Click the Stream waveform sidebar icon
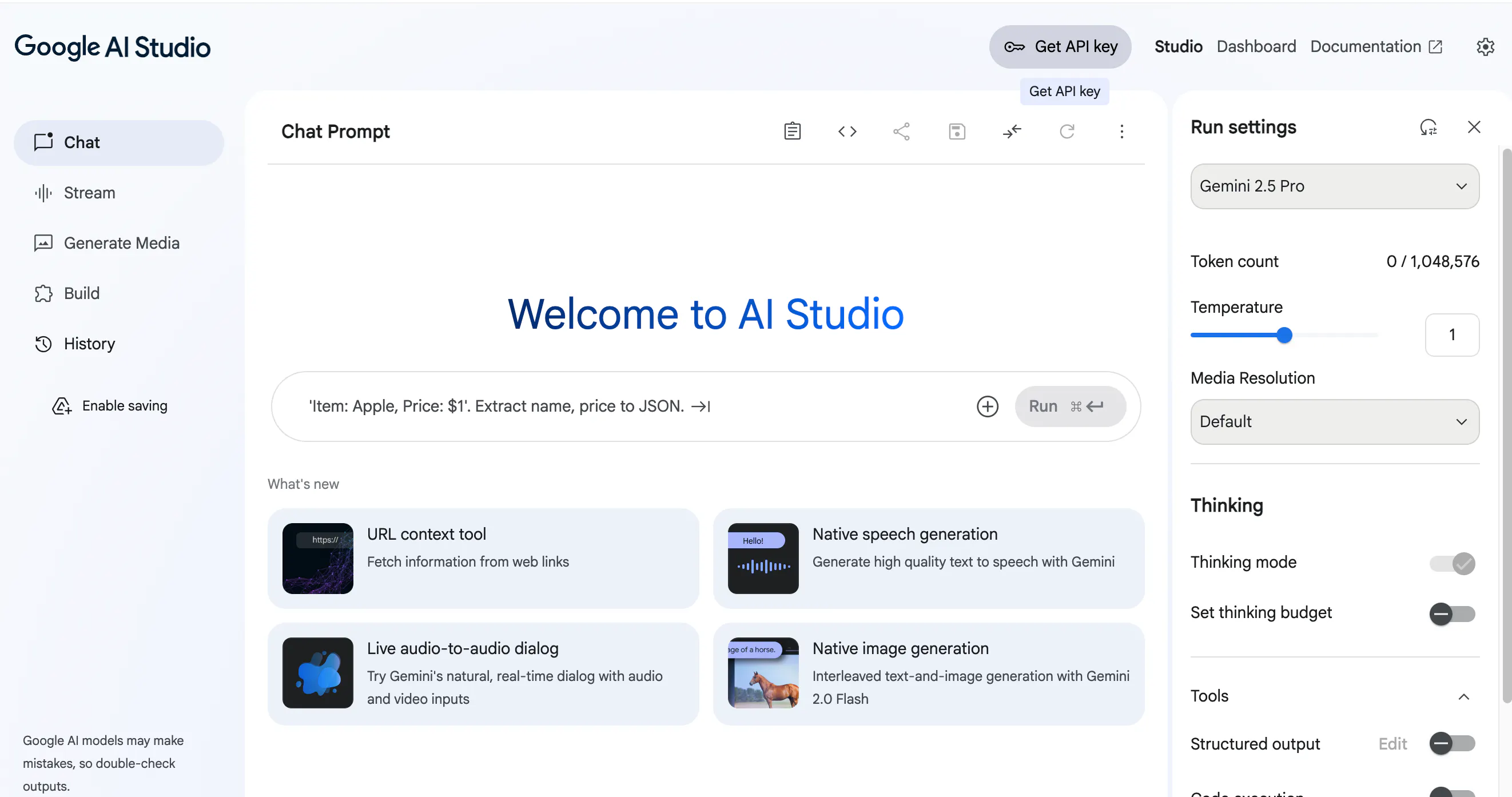Viewport: 1512px width, 797px height. point(43,193)
